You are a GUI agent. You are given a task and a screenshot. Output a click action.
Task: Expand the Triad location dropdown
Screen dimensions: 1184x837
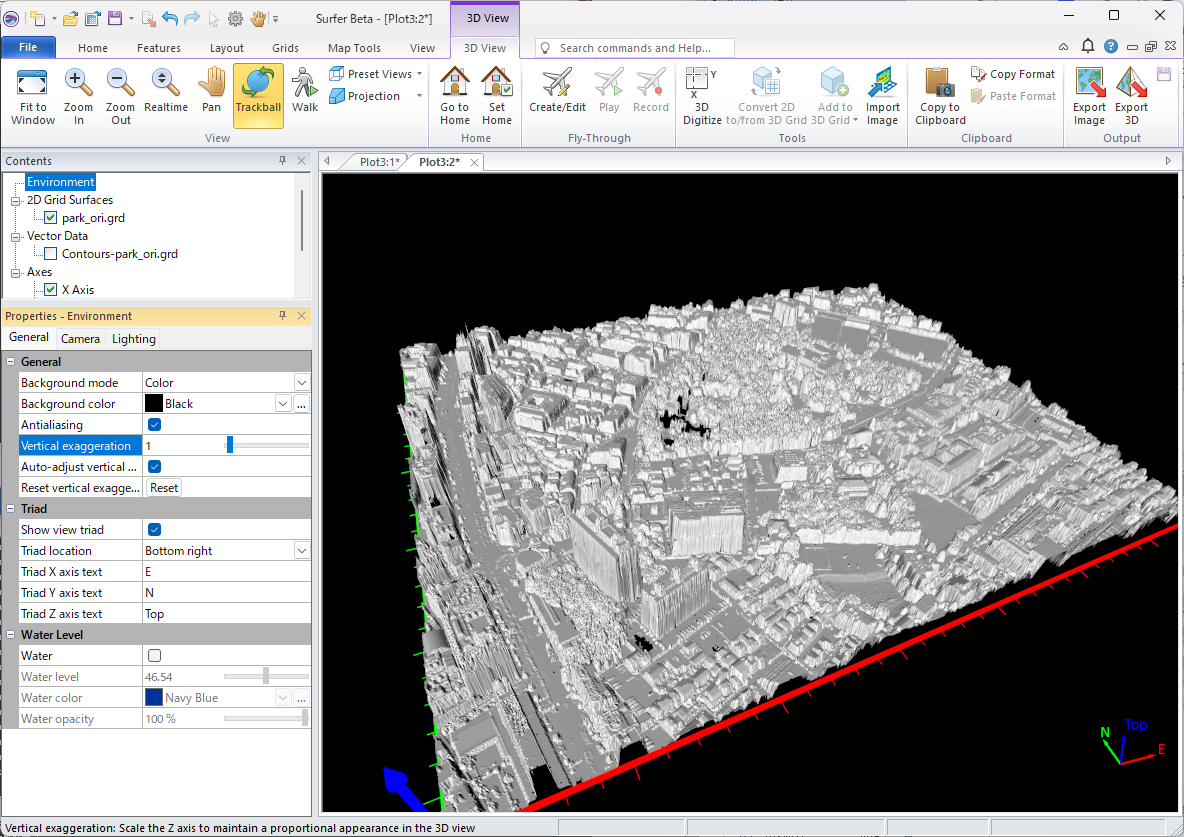(x=301, y=551)
